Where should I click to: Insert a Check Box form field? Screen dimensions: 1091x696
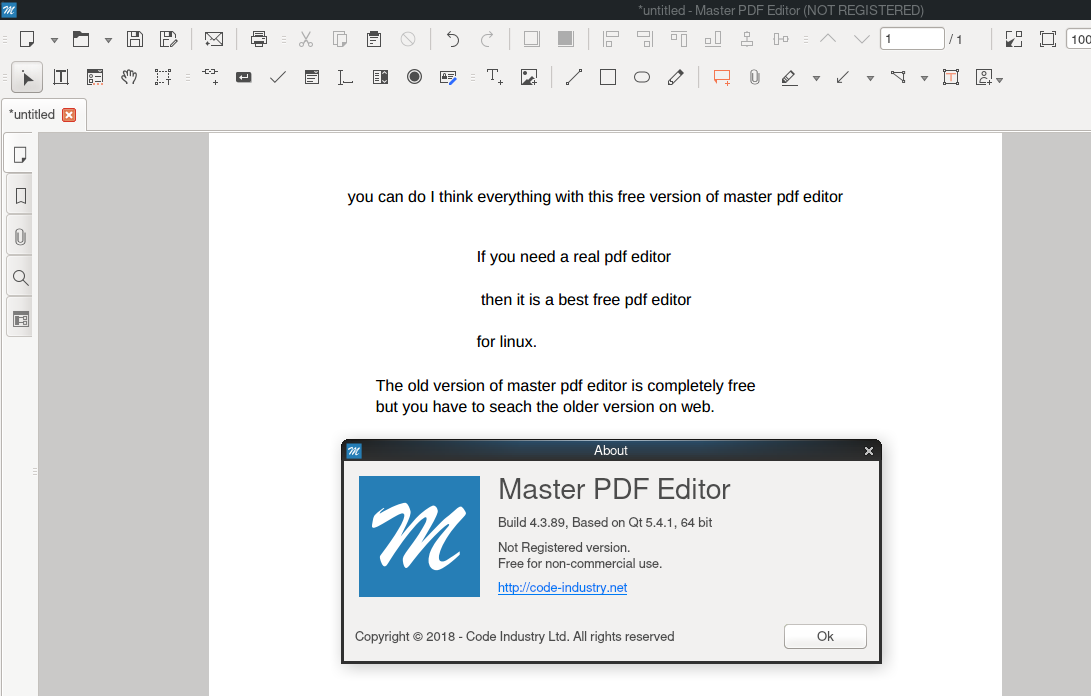click(x=278, y=77)
